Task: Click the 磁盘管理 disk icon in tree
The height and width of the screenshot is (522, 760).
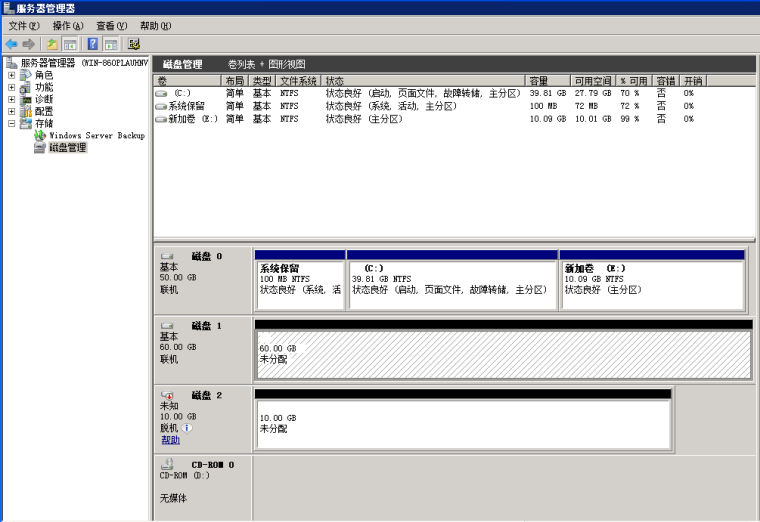Action: [40, 148]
